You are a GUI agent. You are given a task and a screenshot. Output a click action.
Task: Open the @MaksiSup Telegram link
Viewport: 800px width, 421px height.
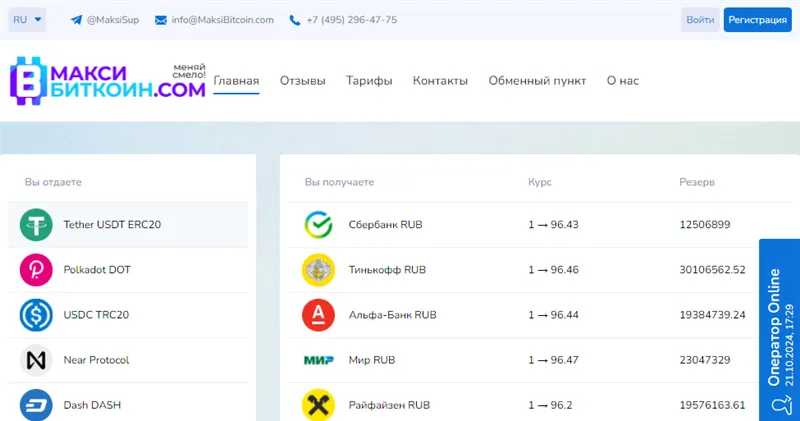click(x=113, y=20)
